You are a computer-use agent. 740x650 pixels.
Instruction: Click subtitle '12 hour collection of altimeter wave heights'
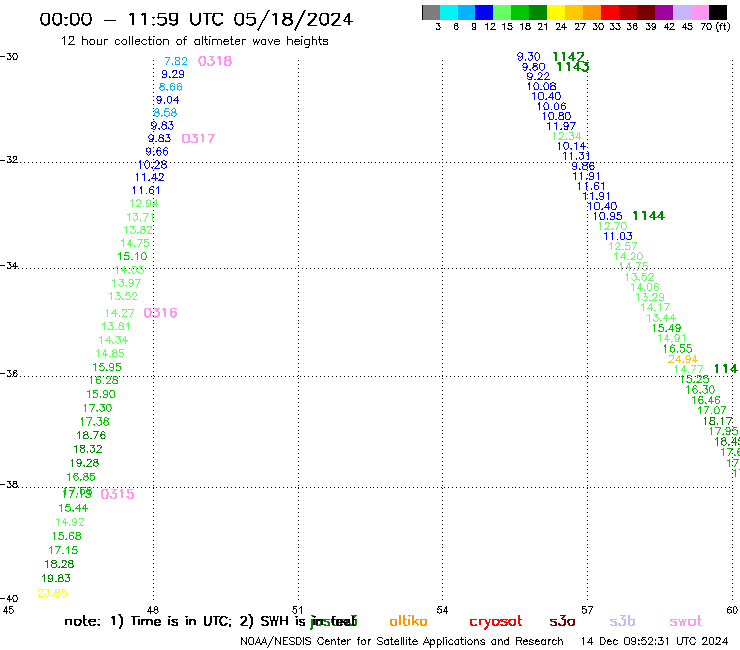[x=194, y=41]
